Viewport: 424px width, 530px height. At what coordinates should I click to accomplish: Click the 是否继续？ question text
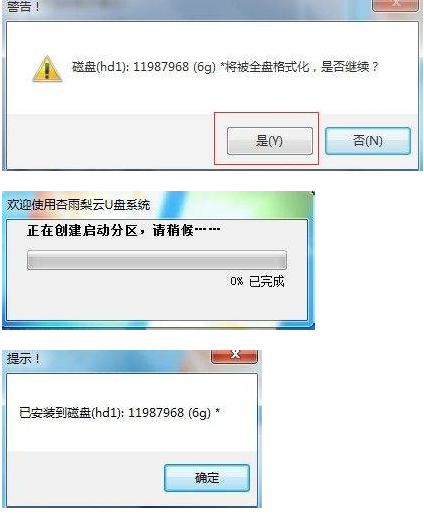(350, 67)
